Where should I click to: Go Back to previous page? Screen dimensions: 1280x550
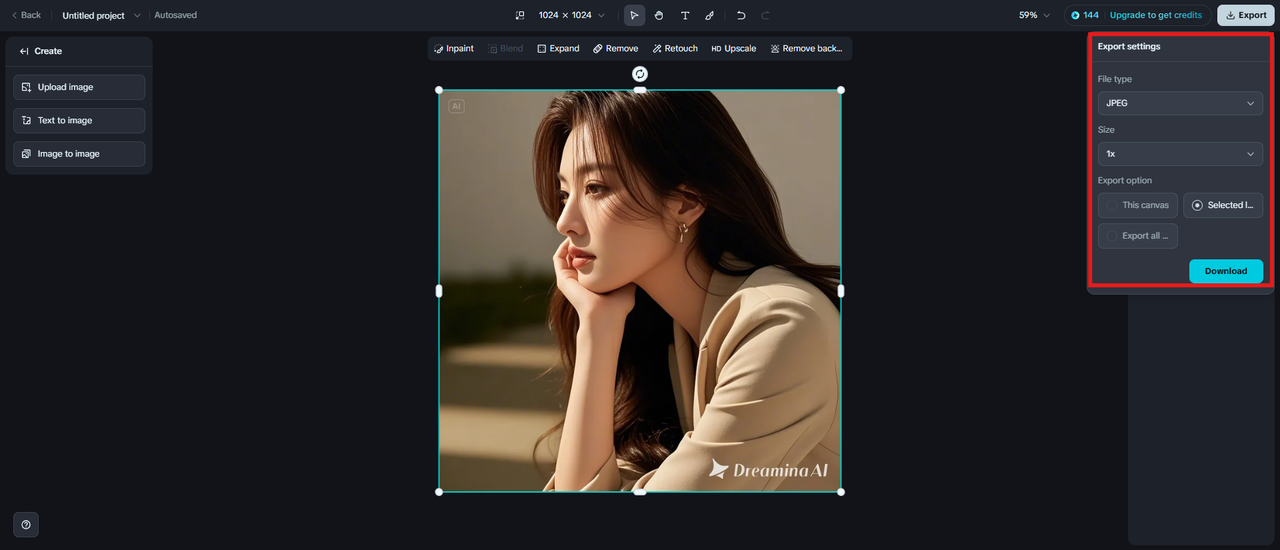(x=26, y=15)
